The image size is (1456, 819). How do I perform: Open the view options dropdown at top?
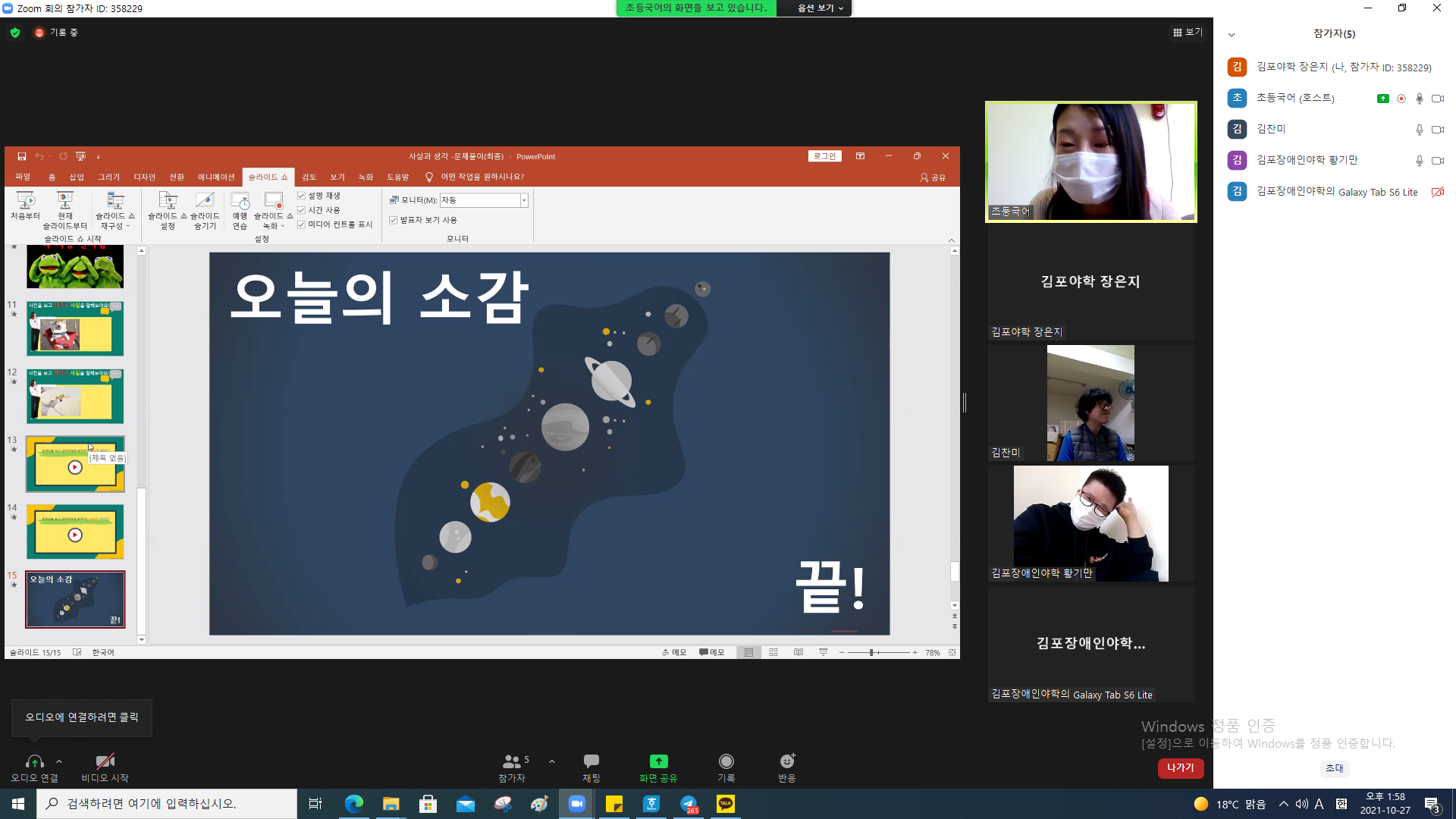coord(821,8)
